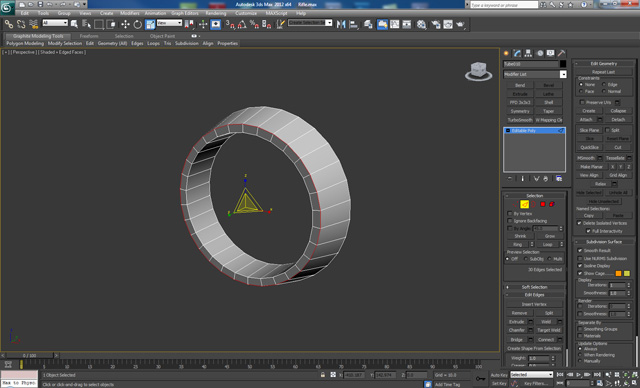This screenshot has height=388, width=640.
Task: Open the Motion command panel tab
Action: tap(540, 53)
